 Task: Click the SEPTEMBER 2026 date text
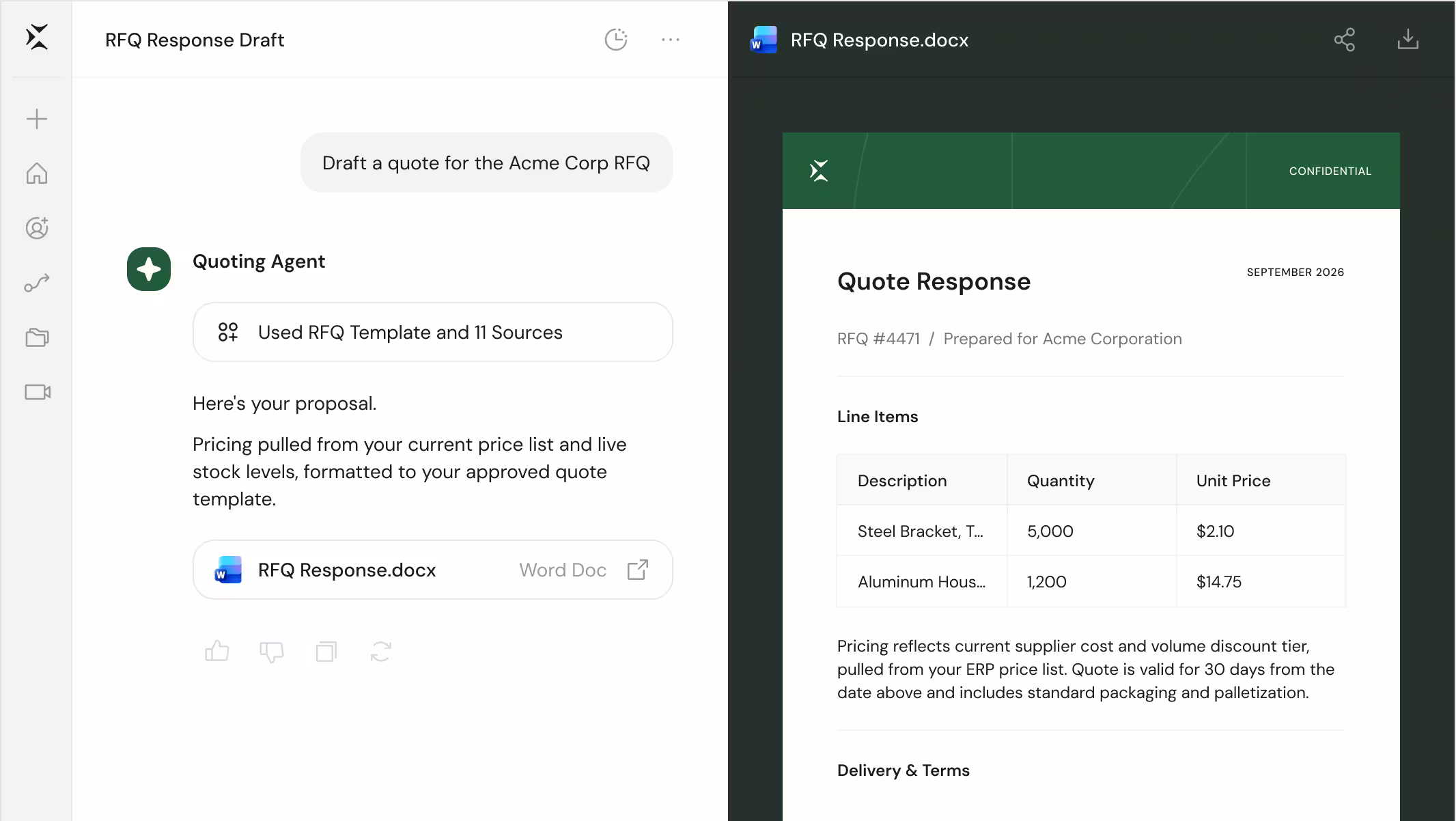coord(1296,272)
